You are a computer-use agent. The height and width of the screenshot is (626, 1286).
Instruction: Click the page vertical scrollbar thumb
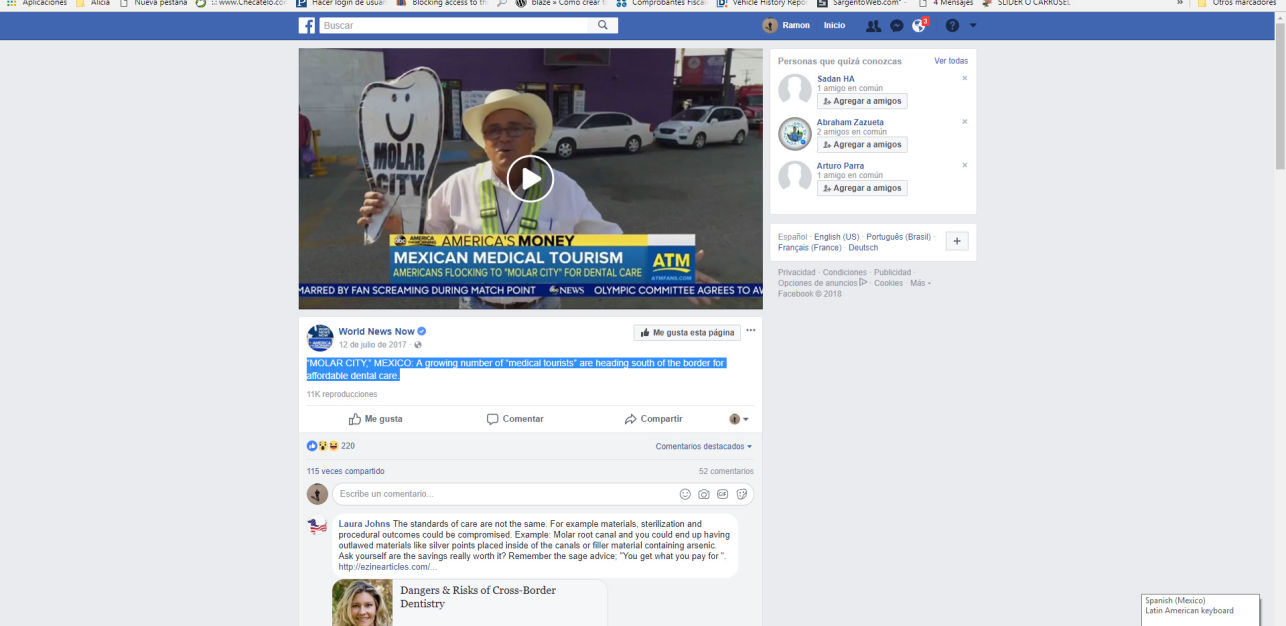[1280, 95]
